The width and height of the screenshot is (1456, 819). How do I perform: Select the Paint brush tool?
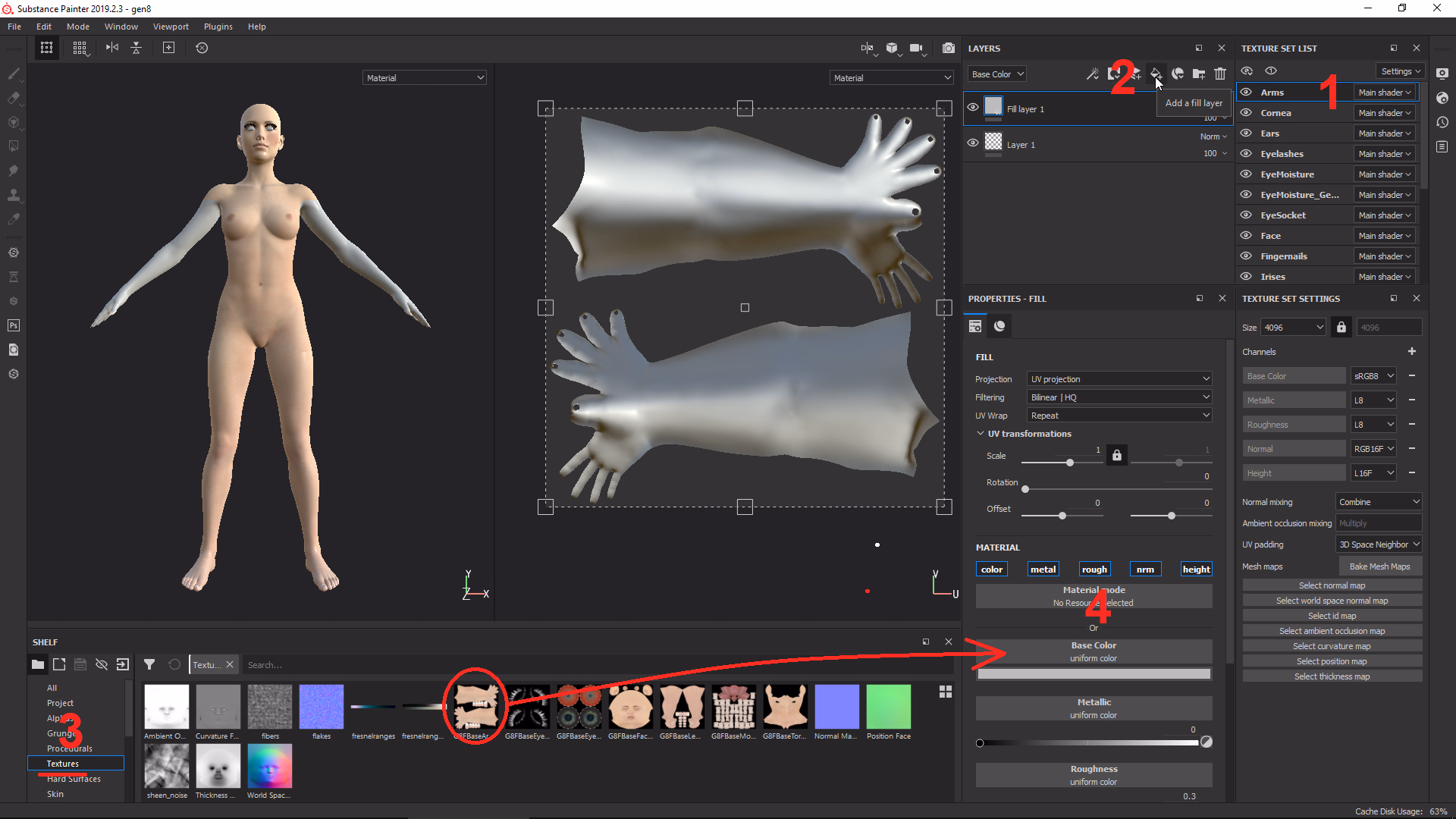(14, 74)
